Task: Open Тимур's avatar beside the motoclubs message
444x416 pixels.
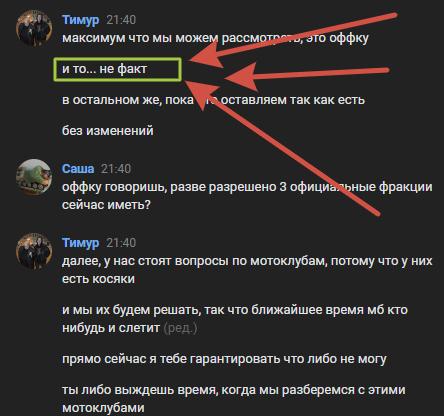Action: 34,251
